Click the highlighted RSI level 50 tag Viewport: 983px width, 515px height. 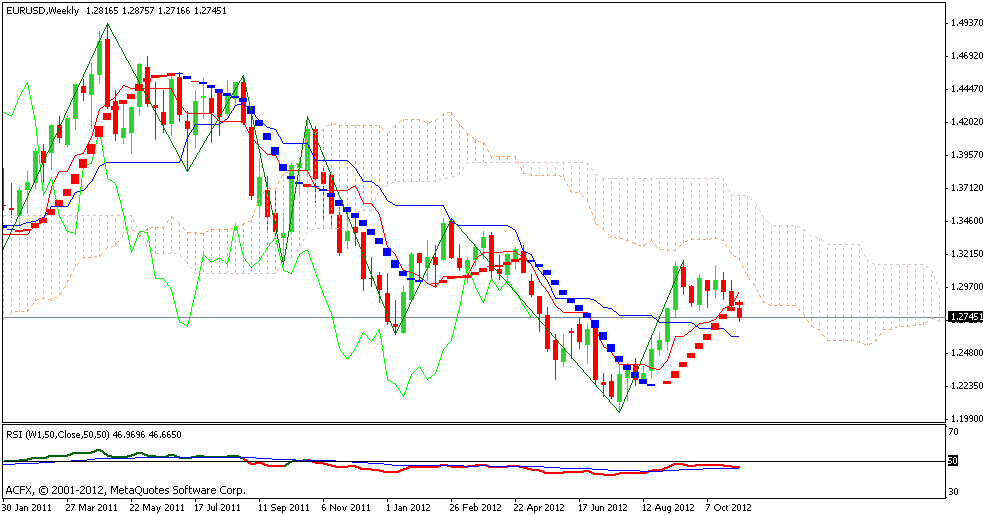(952, 461)
